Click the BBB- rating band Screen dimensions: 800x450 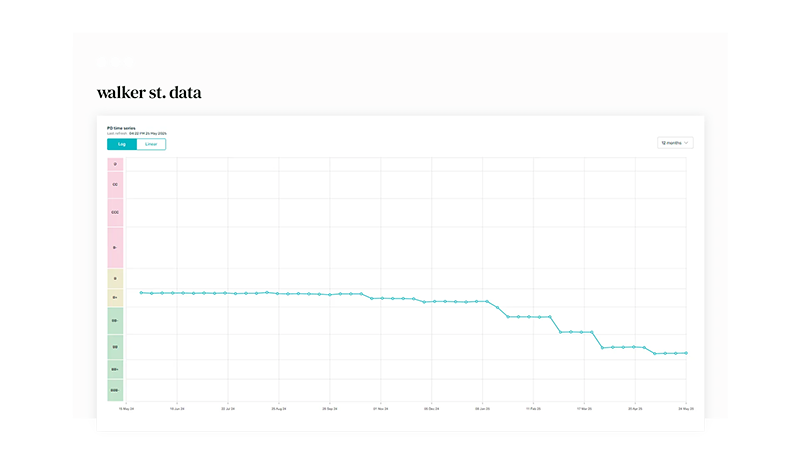point(115,390)
